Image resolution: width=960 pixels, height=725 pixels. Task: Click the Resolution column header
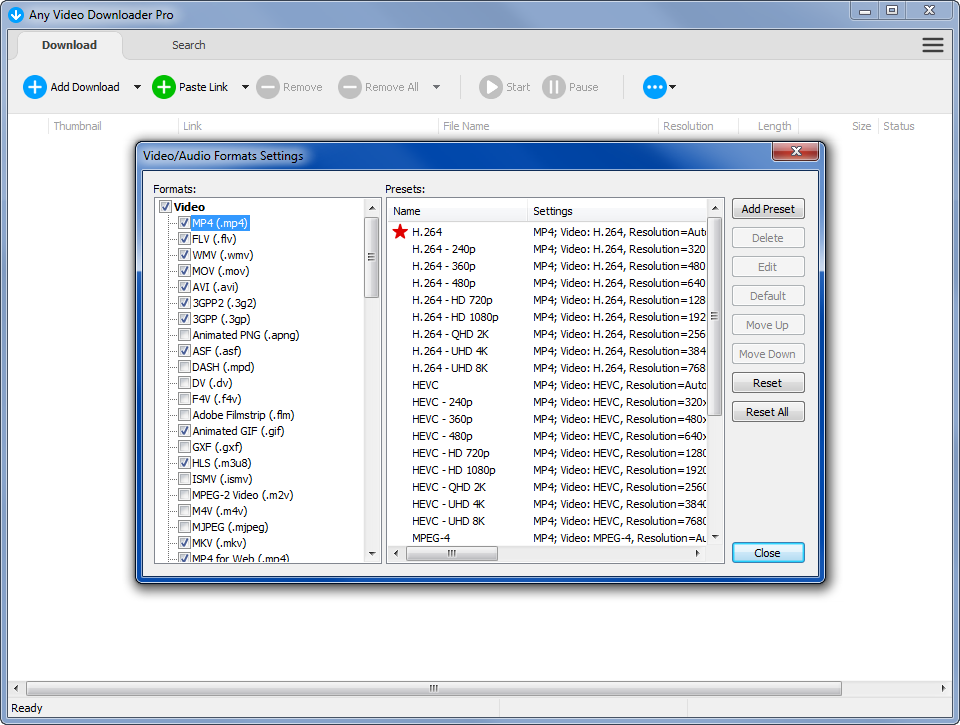tap(698, 126)
